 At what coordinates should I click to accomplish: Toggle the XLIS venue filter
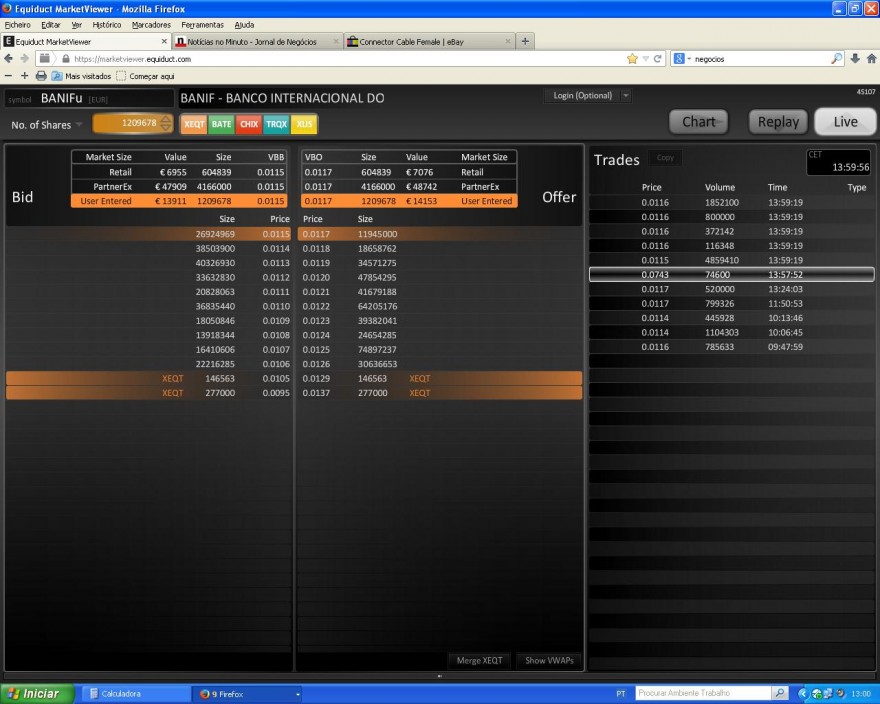coord(304,124)
